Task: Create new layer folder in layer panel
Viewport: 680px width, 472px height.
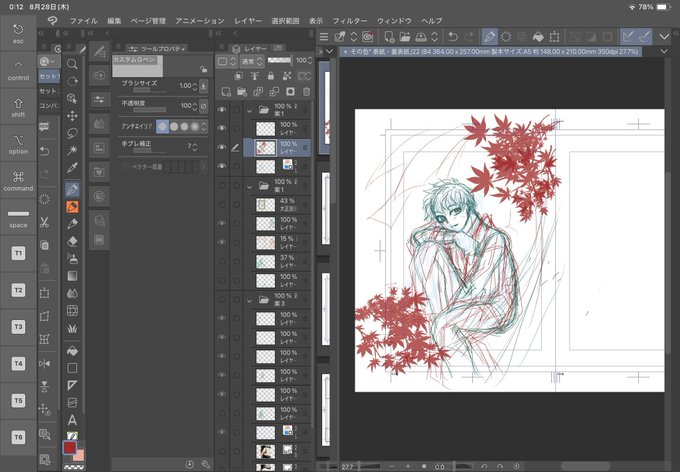Action: click(242, 92)
